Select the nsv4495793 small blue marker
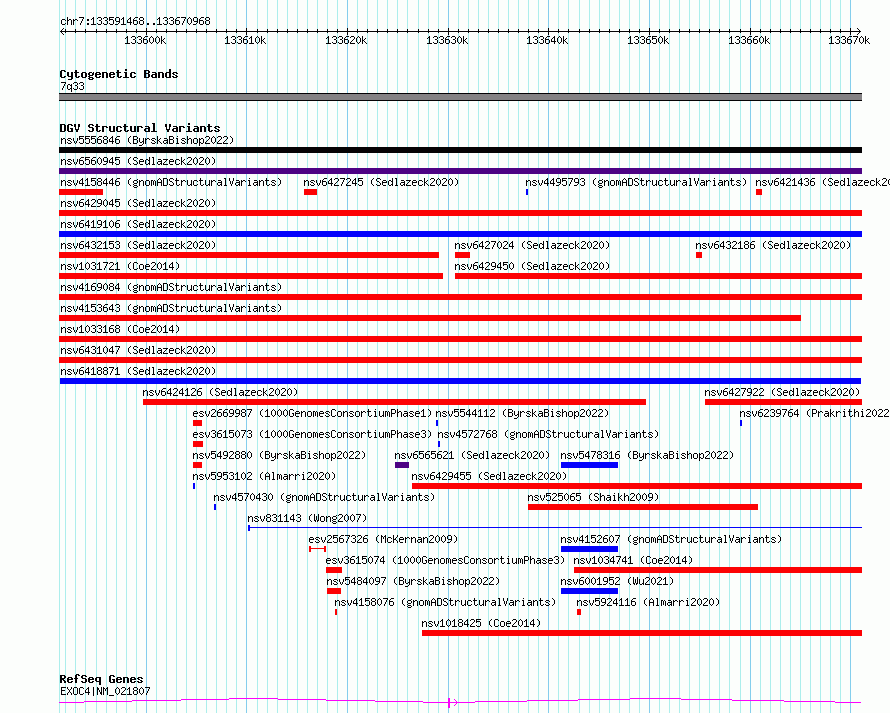The image size is (890, 713). [x=527, y=192]
